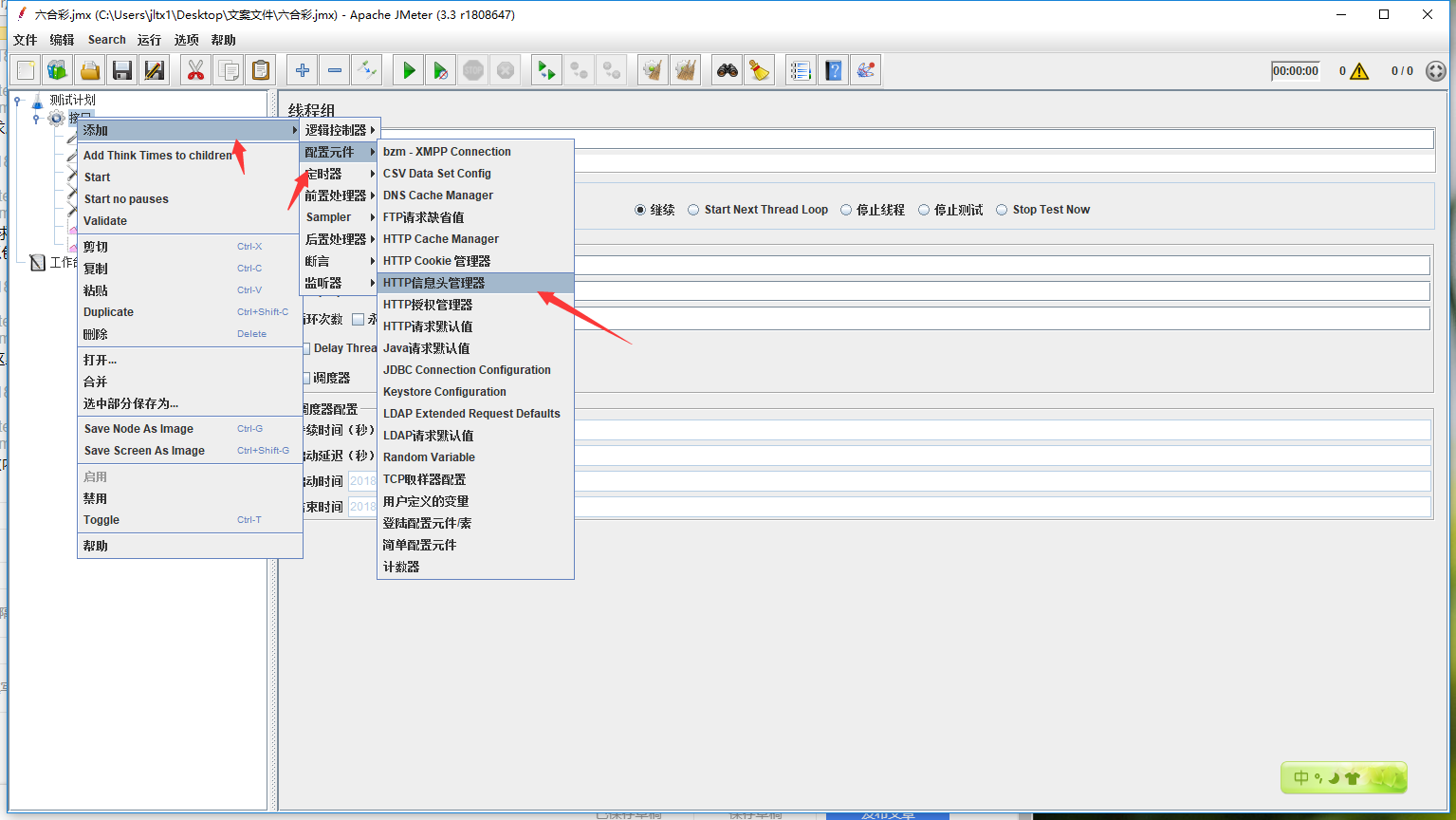Expand all nodes with plus icon
Screen dimensions: 1456x820
303,70
